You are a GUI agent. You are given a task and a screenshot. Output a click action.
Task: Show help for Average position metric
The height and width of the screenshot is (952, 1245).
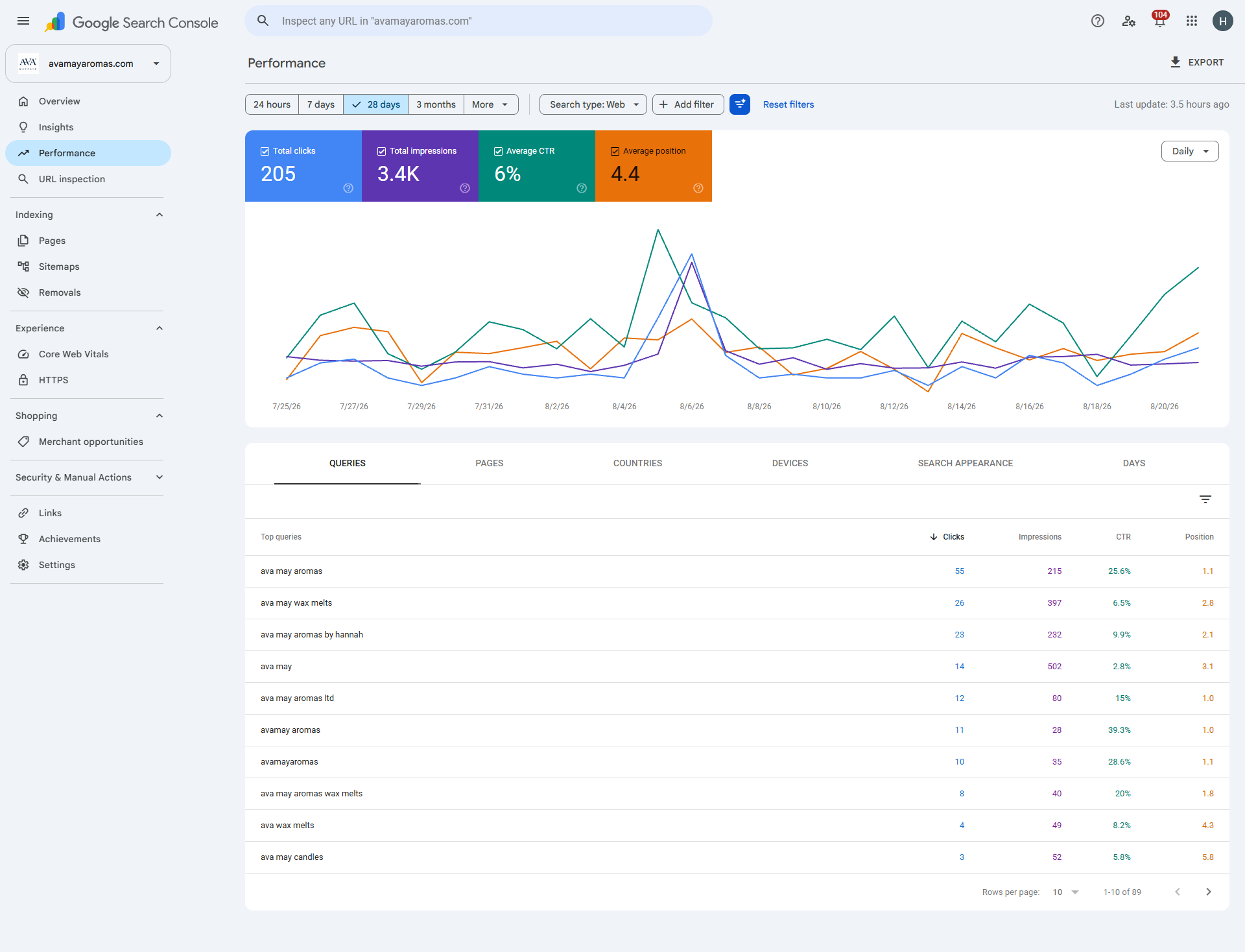click(698, 188)
